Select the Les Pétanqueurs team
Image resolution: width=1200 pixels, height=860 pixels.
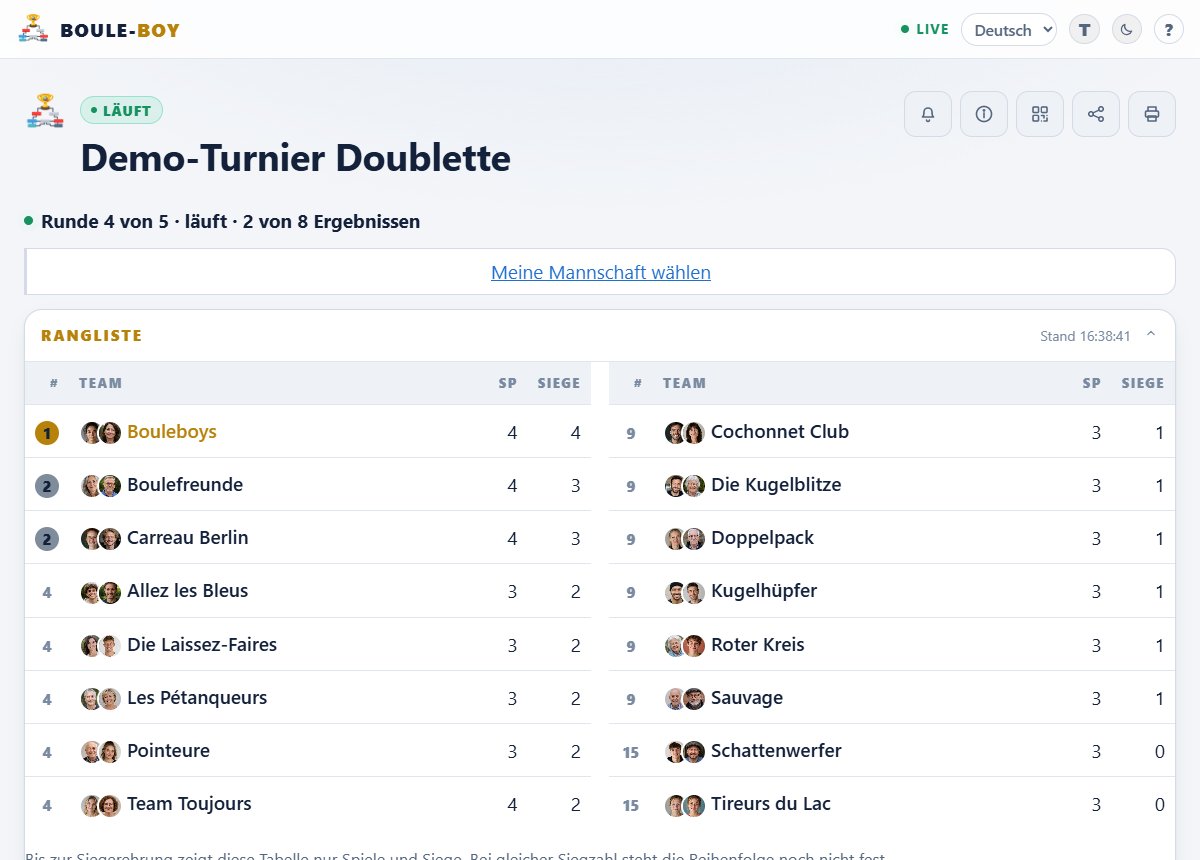[197, 697]
